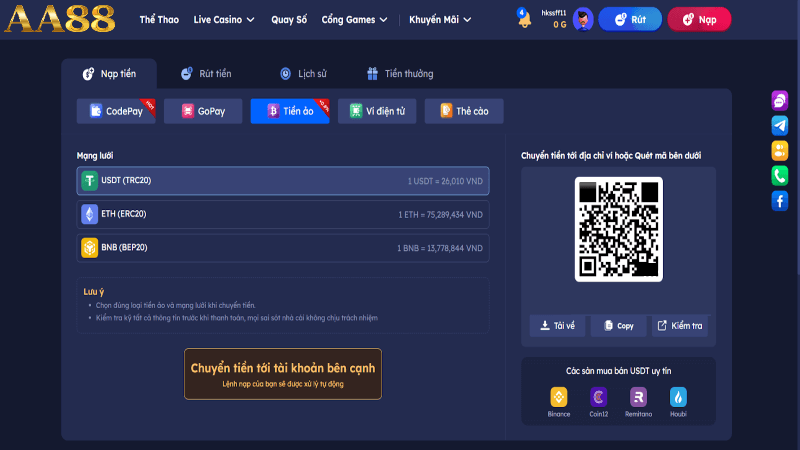Open the user avatar profile

point(583,19)
